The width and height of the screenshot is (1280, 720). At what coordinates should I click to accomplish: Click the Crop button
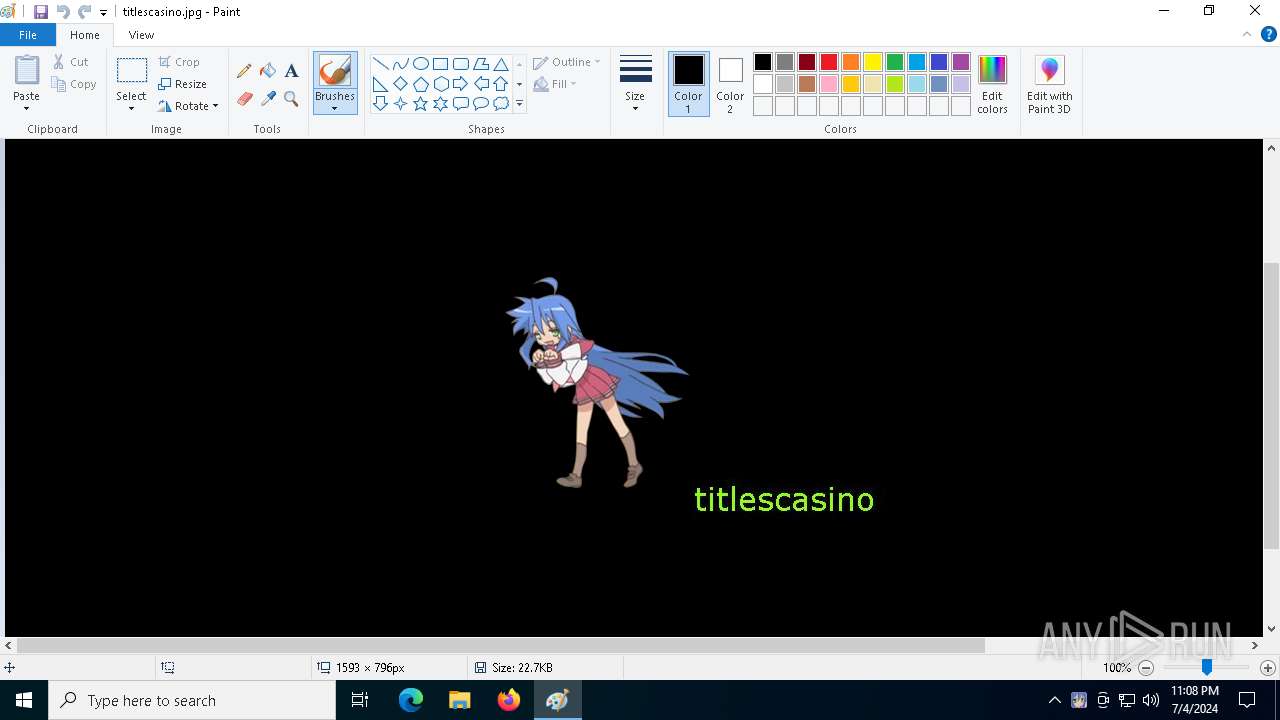(x=179, y=62)
